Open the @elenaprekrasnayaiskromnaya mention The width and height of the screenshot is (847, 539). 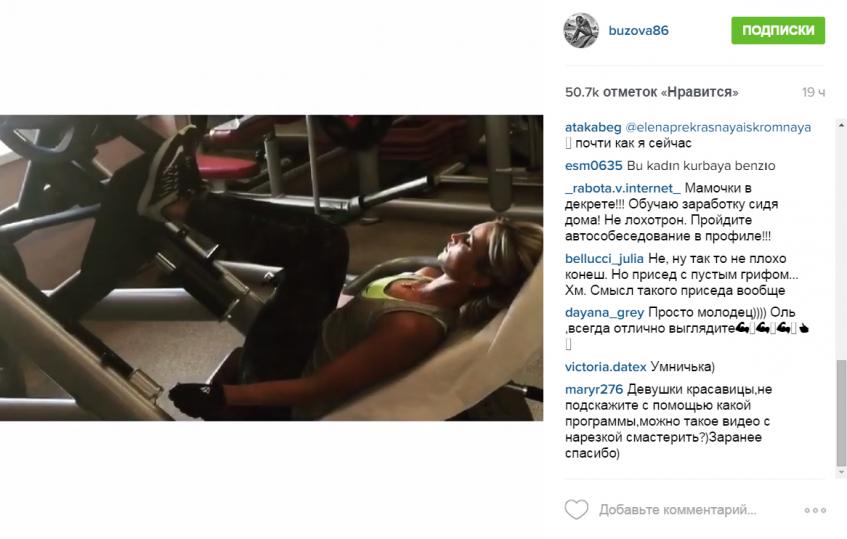[x=718, y=127]
